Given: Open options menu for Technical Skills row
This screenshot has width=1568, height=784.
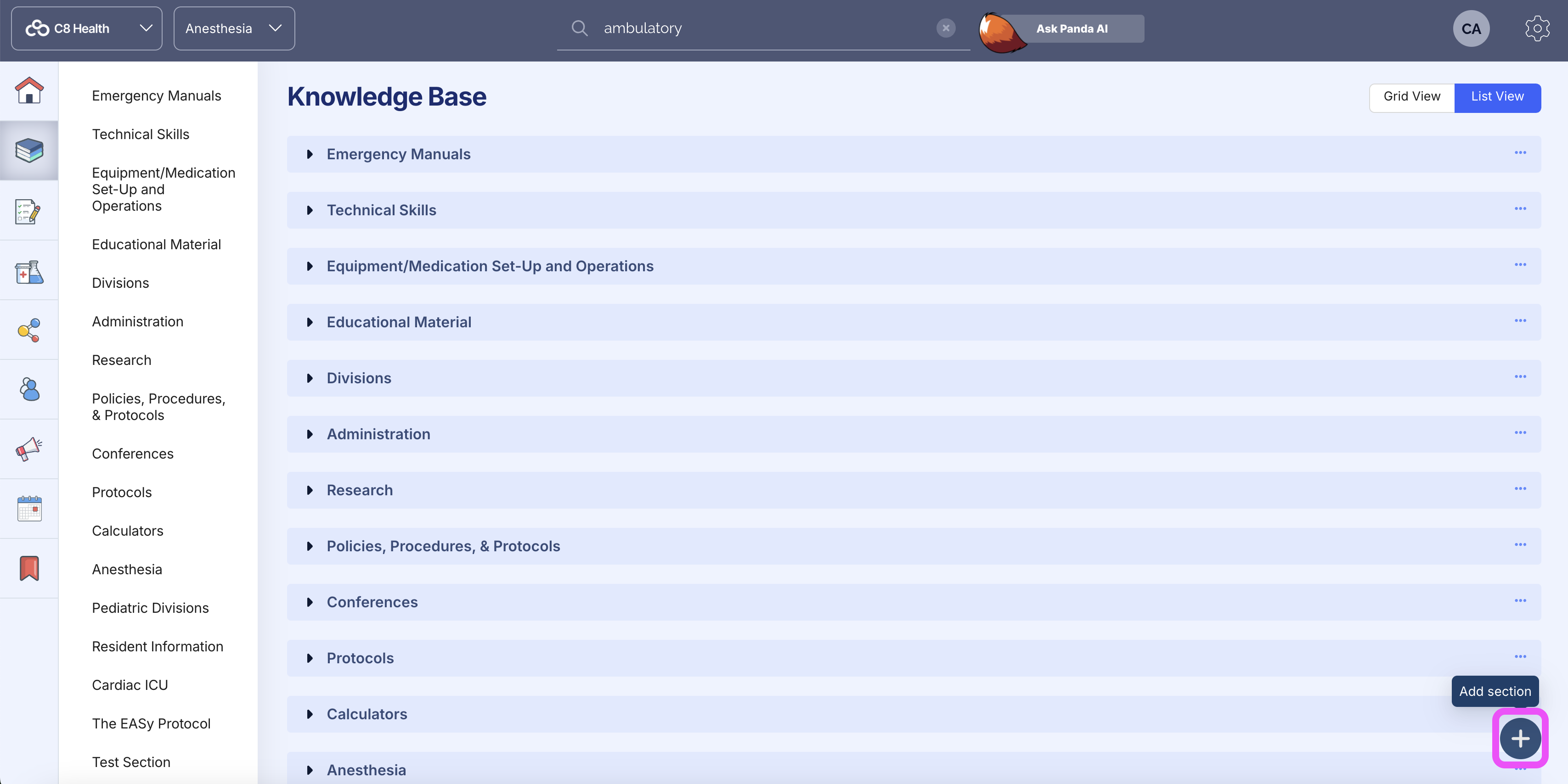Looking at the screenshot, I should tap(1521, 208).
